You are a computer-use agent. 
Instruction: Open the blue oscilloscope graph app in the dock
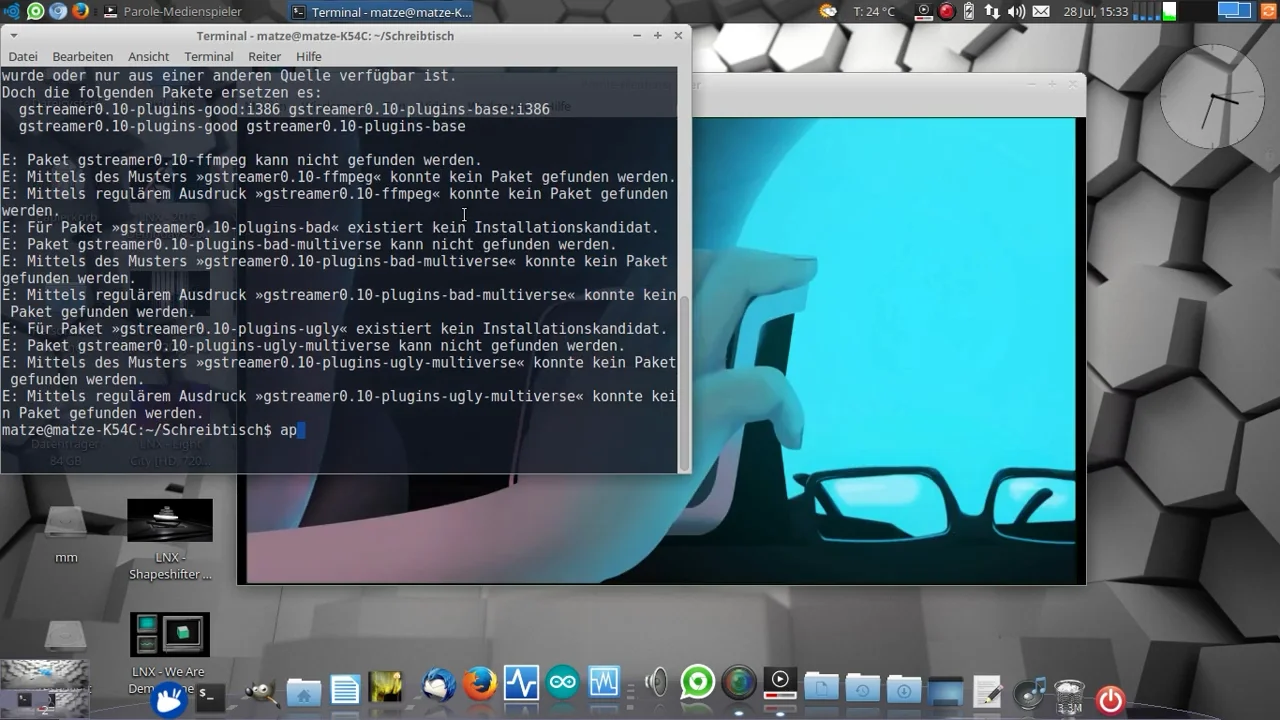click(x=604, y=684)
